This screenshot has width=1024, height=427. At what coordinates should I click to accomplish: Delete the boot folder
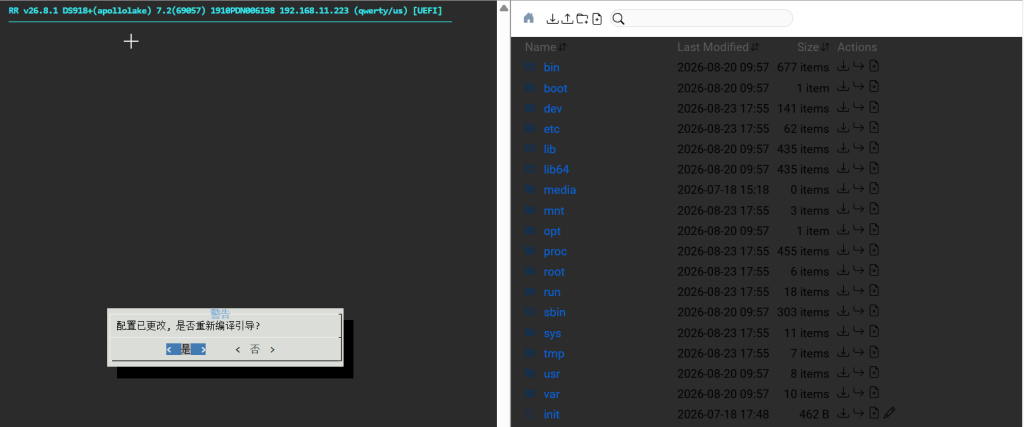click(874, 87)
